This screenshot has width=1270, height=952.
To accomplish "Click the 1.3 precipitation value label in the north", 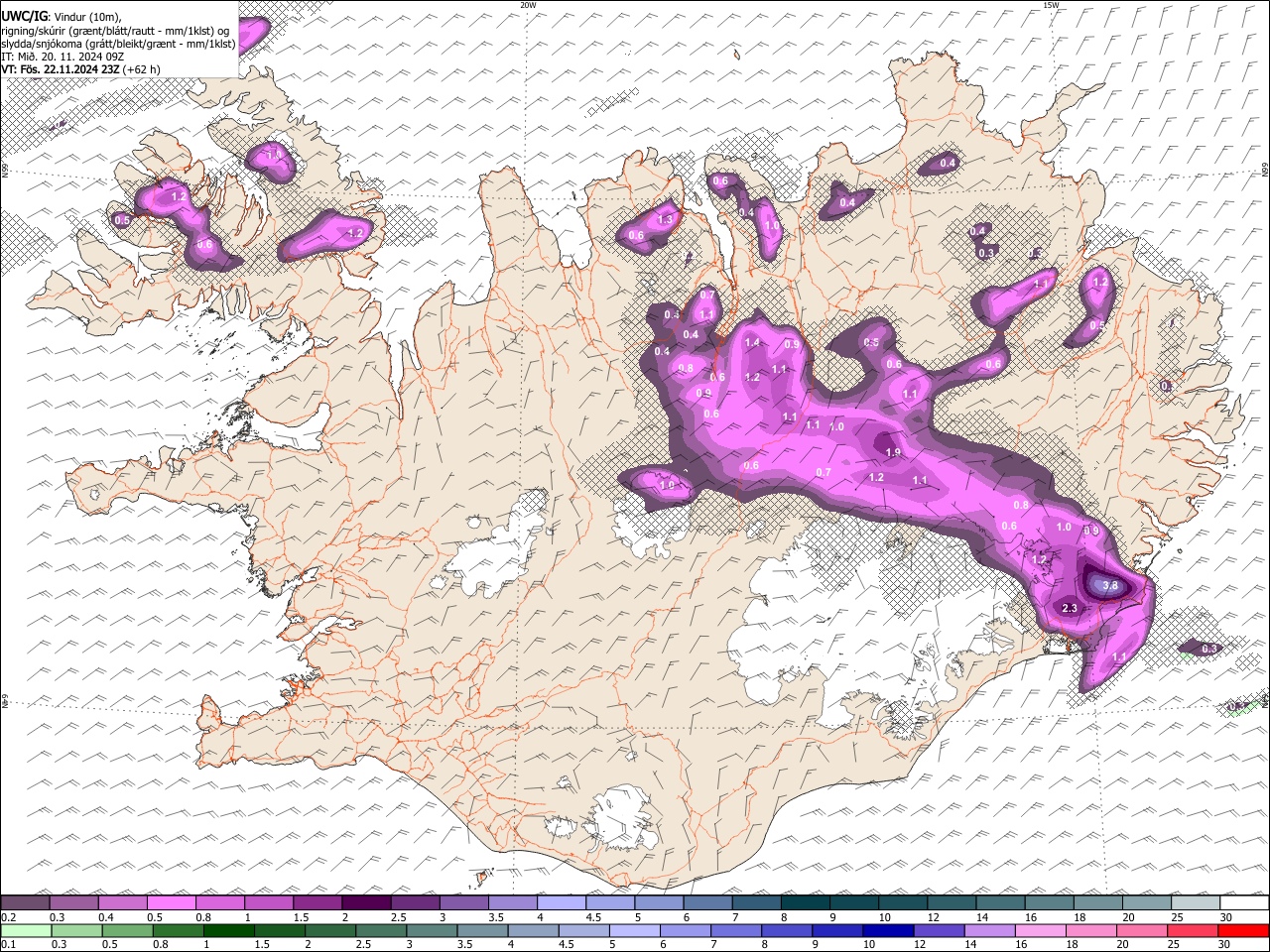I will pos(665,220).
